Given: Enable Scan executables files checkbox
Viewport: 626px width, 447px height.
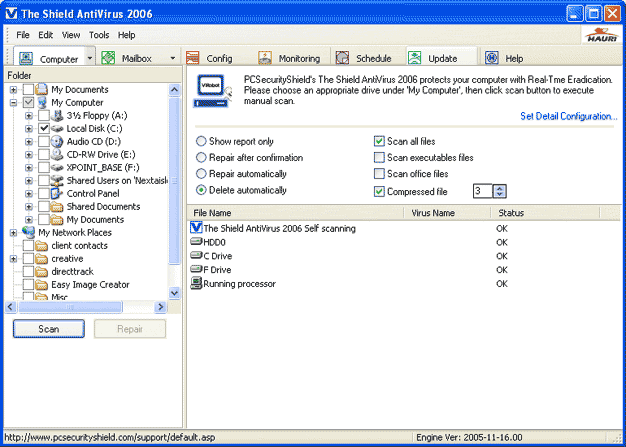Looking at the screenshot, I should point(379,158).
